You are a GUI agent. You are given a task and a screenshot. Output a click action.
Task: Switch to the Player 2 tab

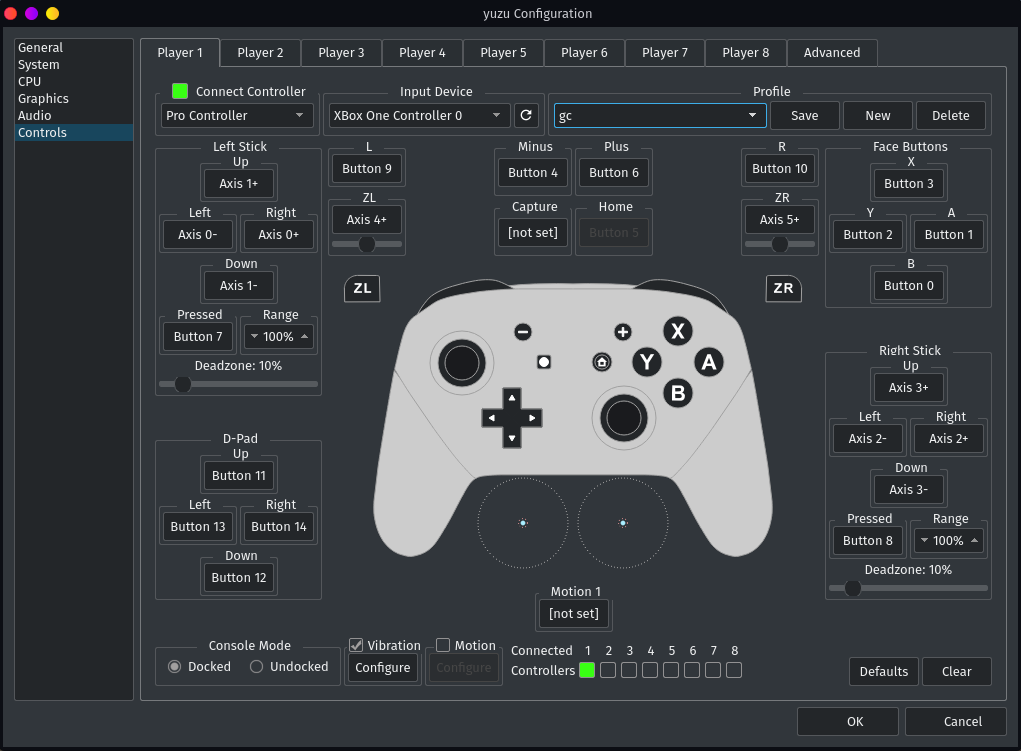(x=260, y=53)
